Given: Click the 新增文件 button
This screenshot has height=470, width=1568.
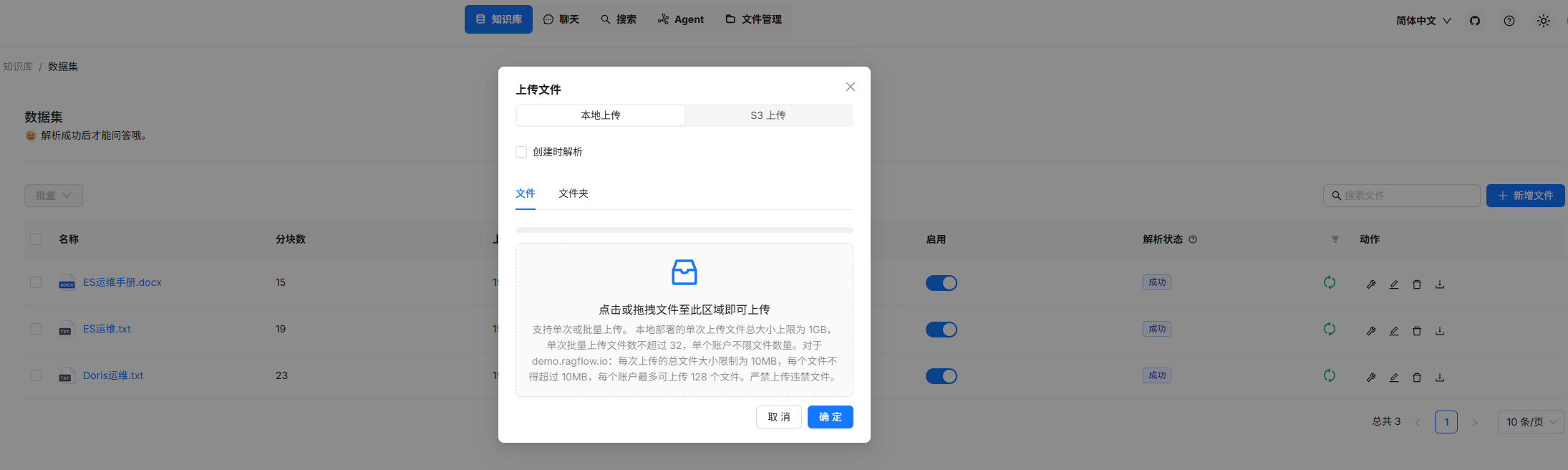Looking at the screenshot, I should [1526, 196].
